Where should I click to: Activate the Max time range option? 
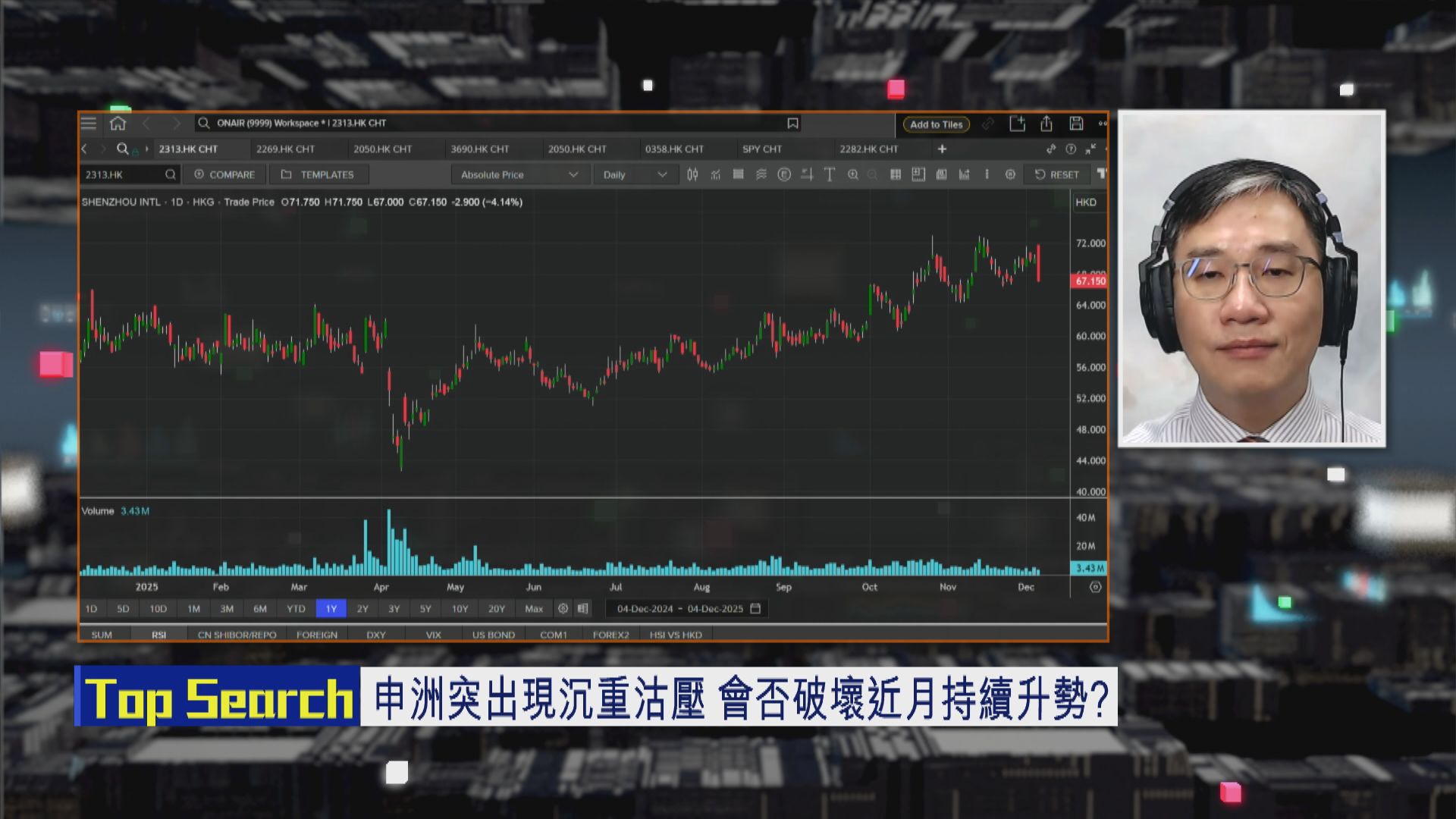point(534,608)
